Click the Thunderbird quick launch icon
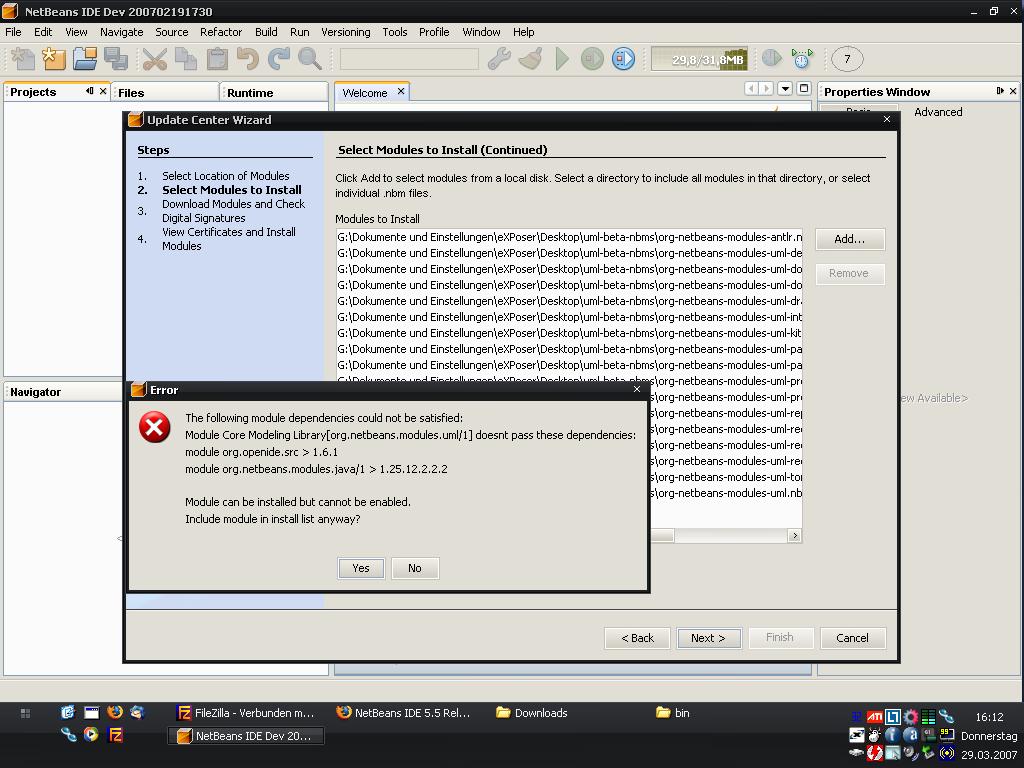1024x768 pixels. (x=137, y=712)
